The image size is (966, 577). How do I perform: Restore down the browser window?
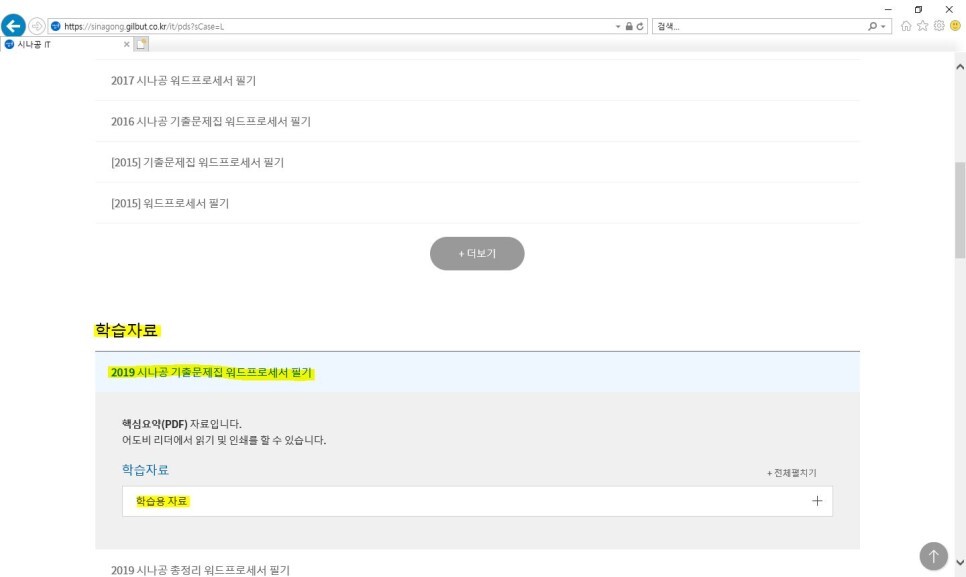click(x=918, y=9)
